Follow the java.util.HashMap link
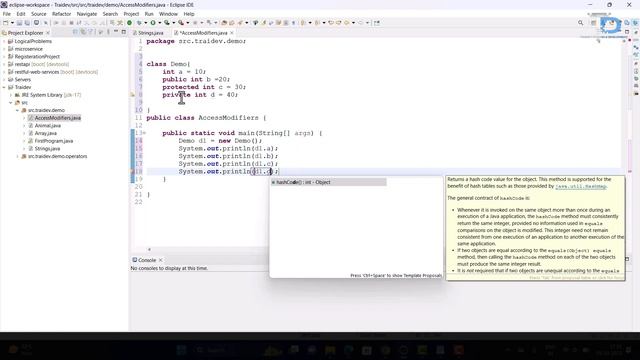Screen dimensions: 640x360 pos(581,186)
